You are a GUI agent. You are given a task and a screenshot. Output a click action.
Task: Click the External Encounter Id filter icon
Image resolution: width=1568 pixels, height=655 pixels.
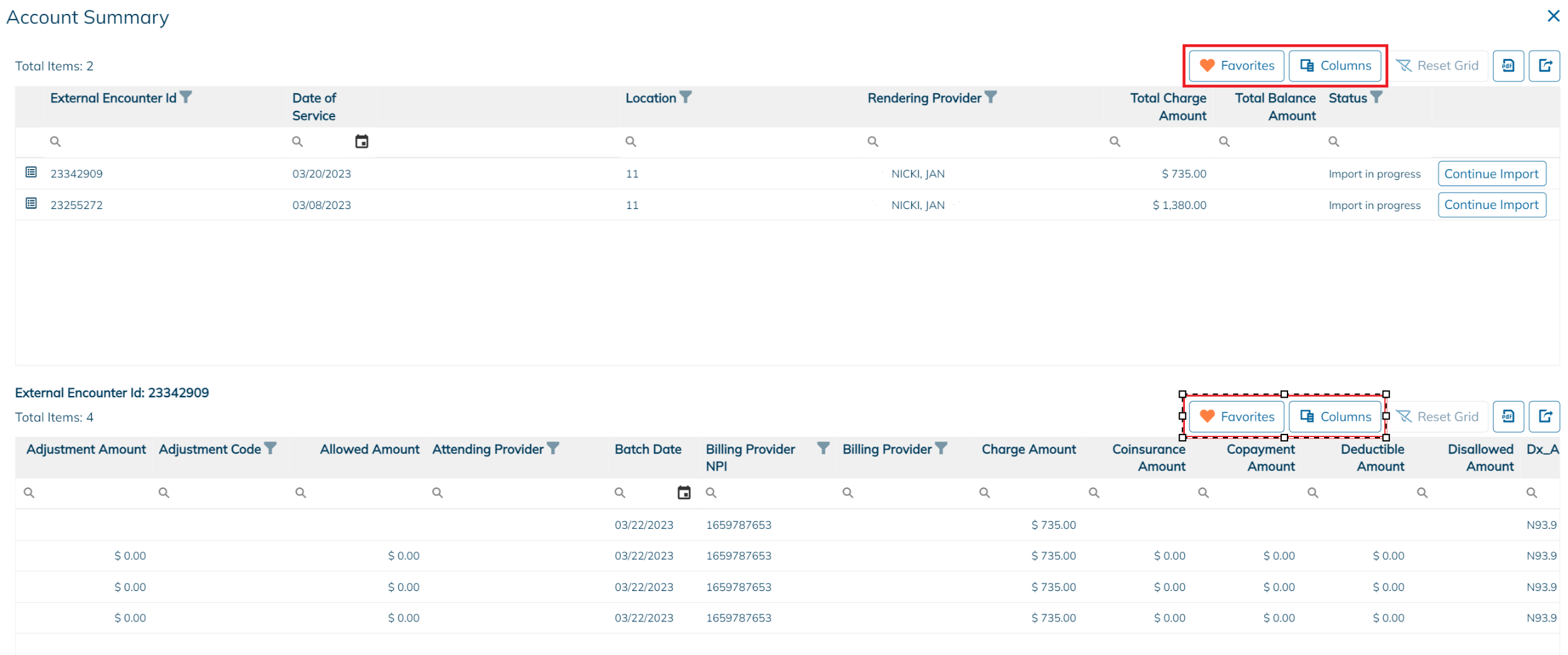click(x=186, y=98)
